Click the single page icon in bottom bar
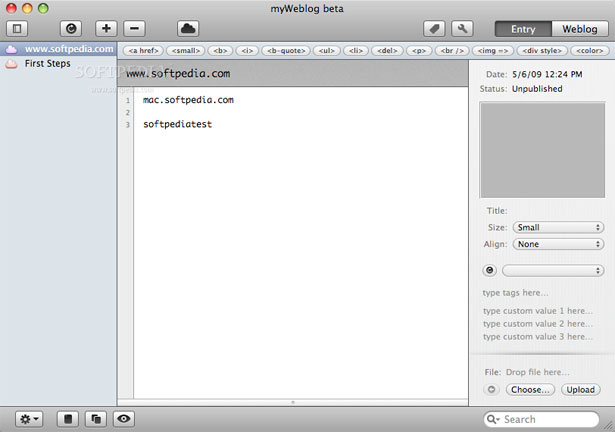The image size is (615, 432). pyautogui.click(x=68, y=419)
